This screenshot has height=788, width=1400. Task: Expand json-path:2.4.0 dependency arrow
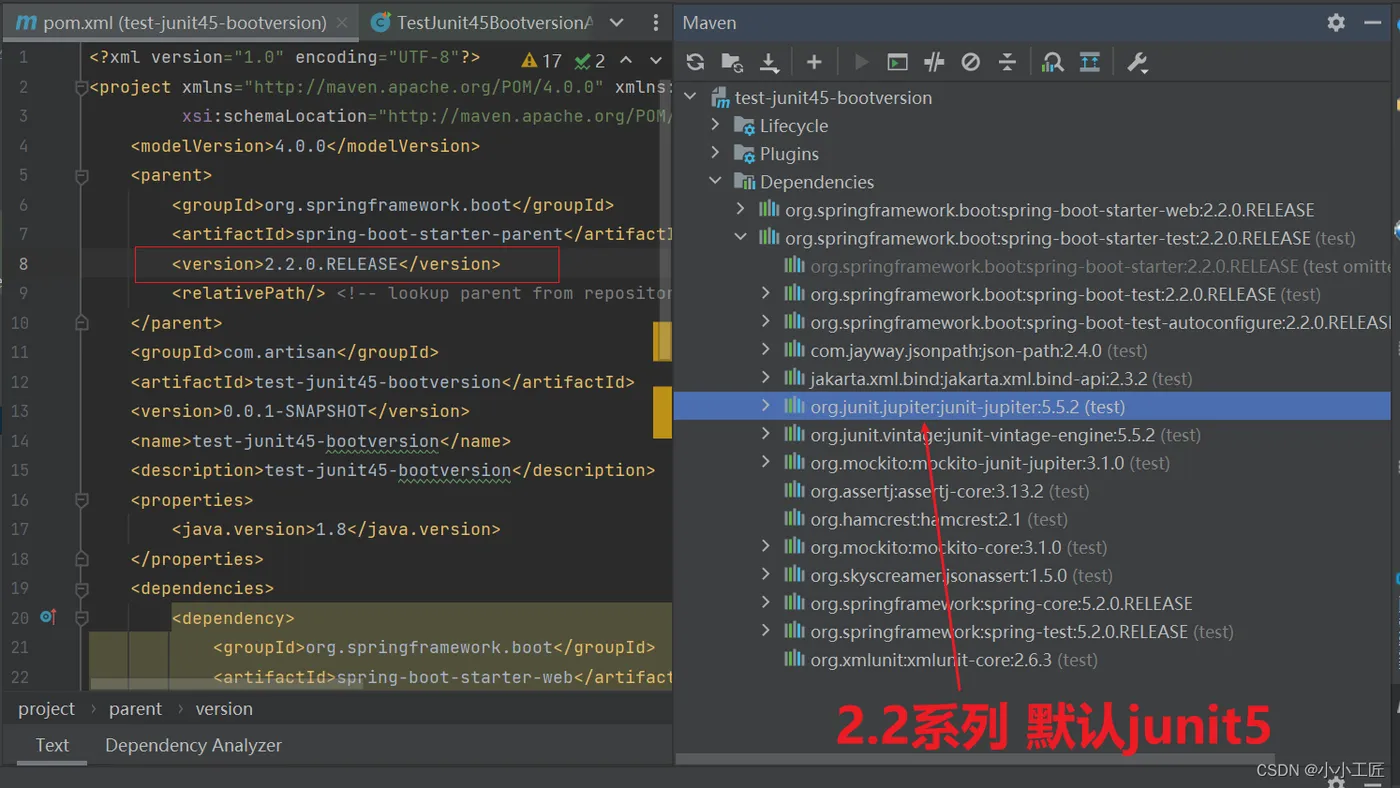tap(766, 350)
